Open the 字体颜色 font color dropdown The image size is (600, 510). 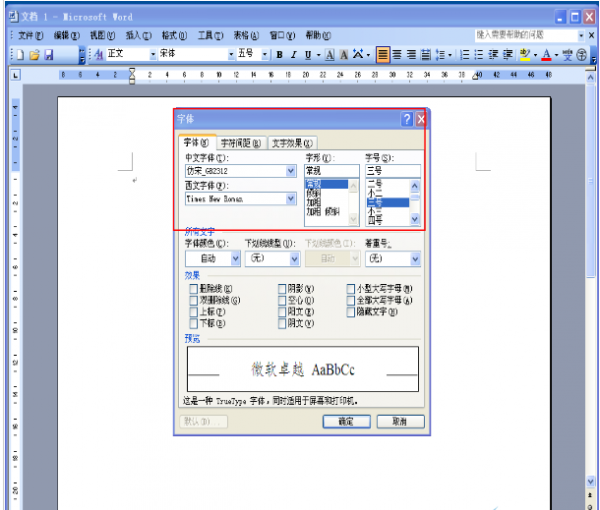235,258
